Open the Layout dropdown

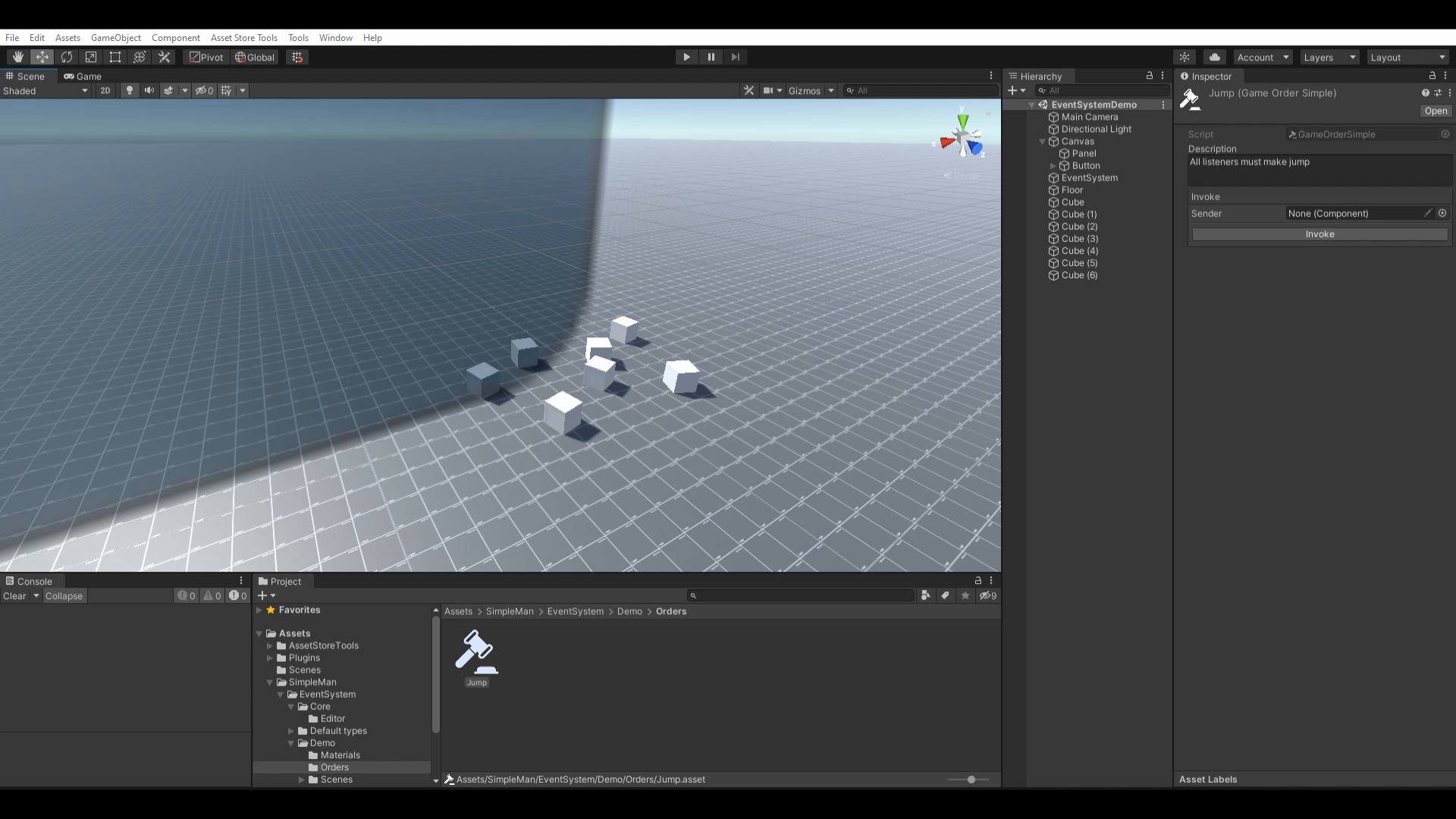pos(1407,57)
